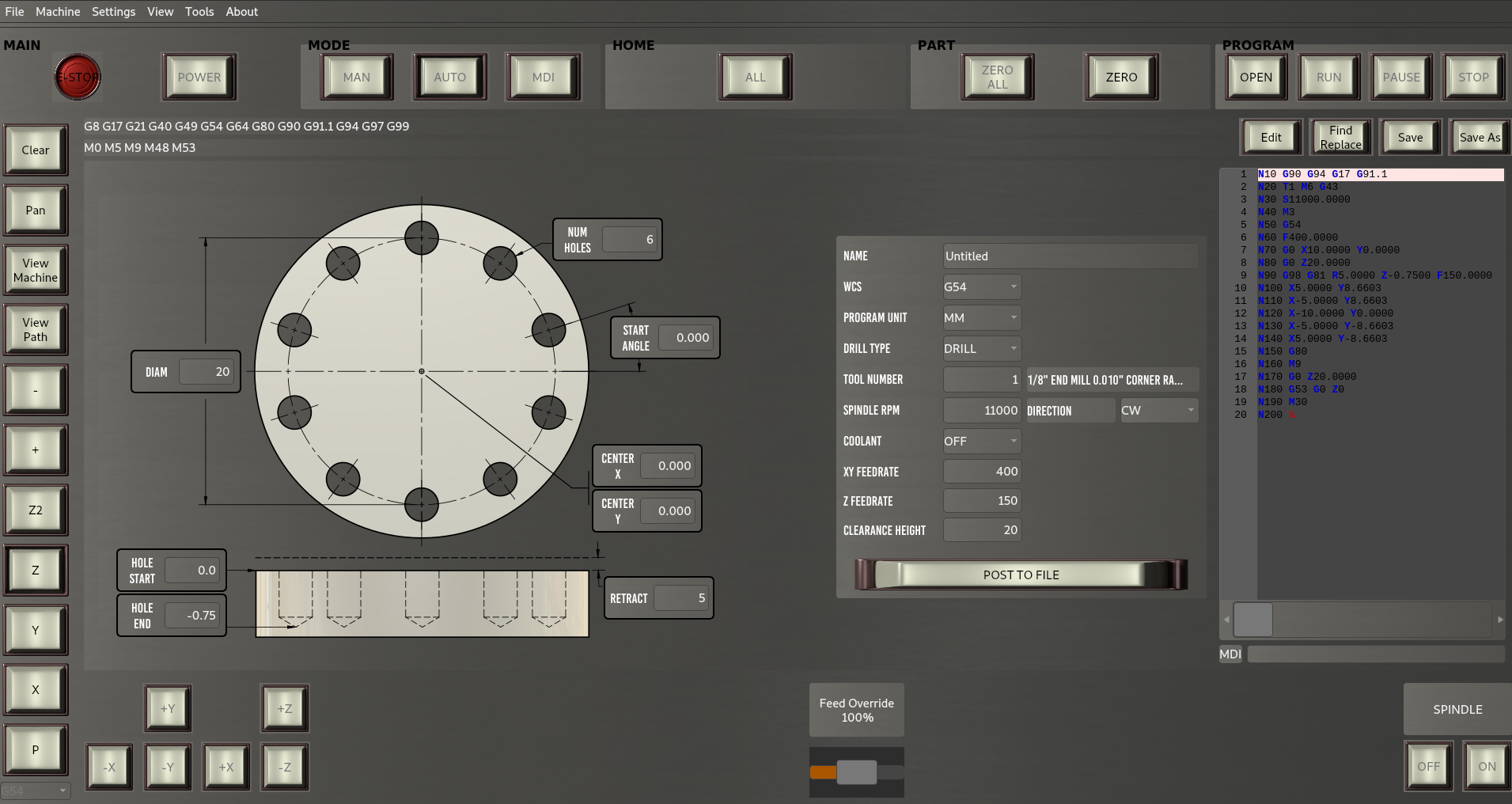This screenshot has height=804, width=1512.
Task: Select the Y view button
Action: pos(36,630)
